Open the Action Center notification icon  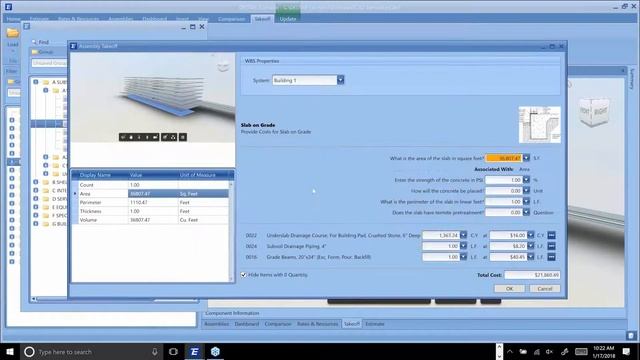tap(627, 351)
